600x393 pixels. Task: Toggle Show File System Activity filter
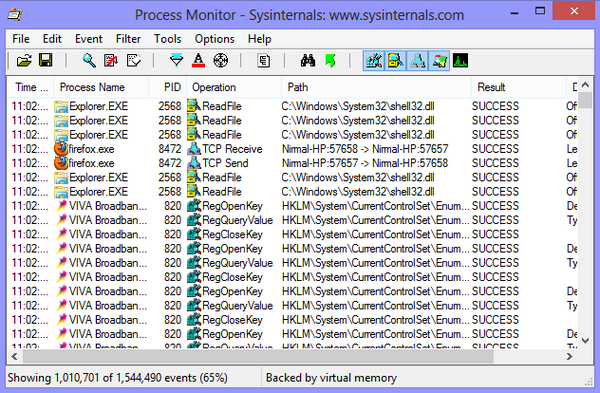[x=395, y=60]
